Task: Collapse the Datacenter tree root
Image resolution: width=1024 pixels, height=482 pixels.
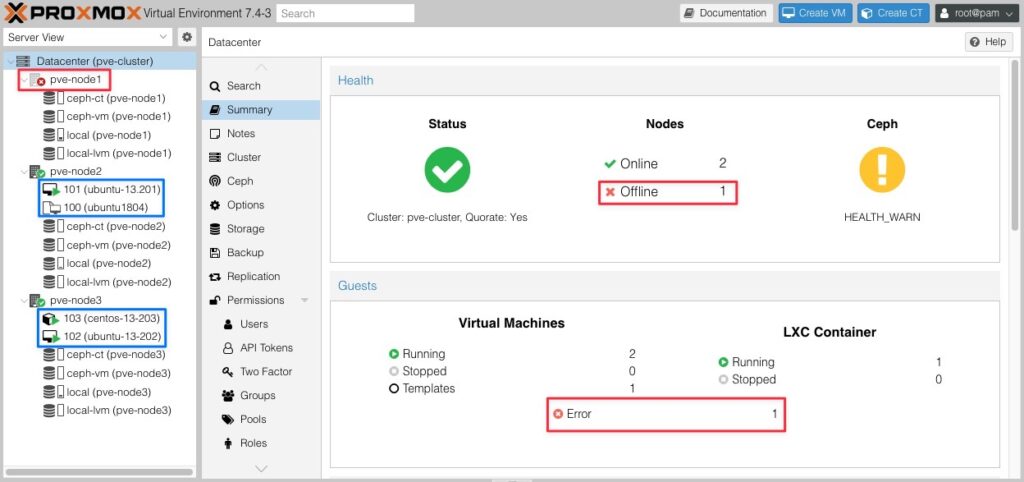Action: pos(10,61)
